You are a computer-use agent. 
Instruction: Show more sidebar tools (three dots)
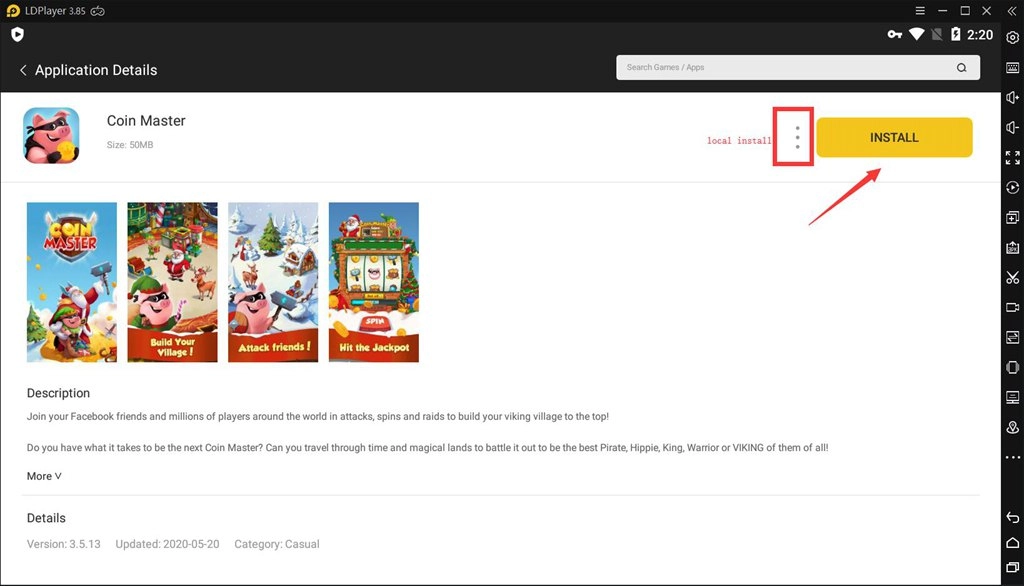click(1012, 457)
